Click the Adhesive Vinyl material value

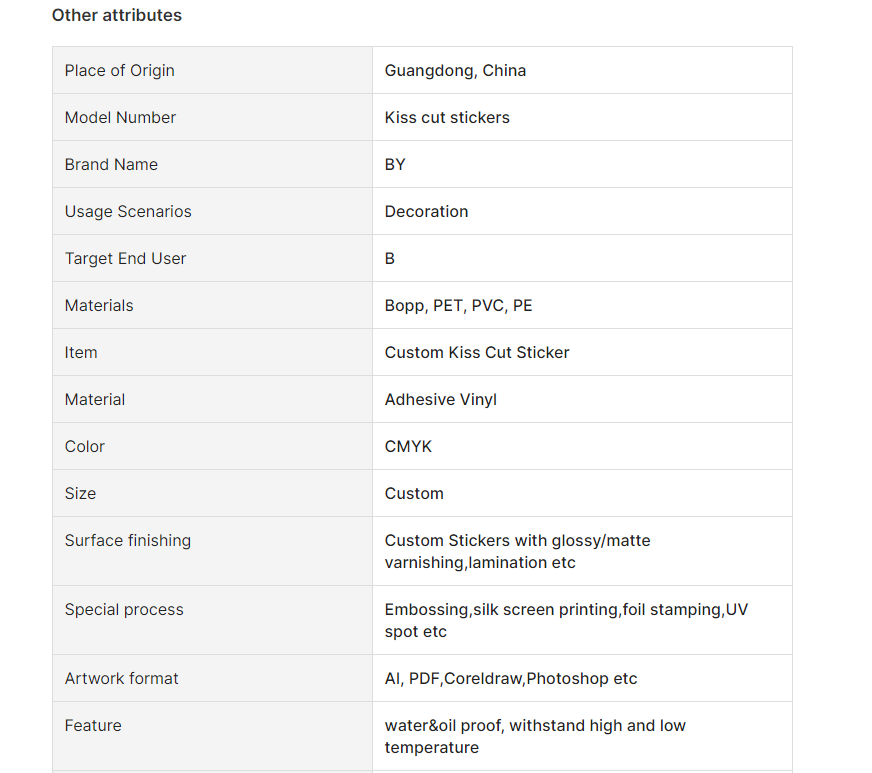click(x=441, y=399)
